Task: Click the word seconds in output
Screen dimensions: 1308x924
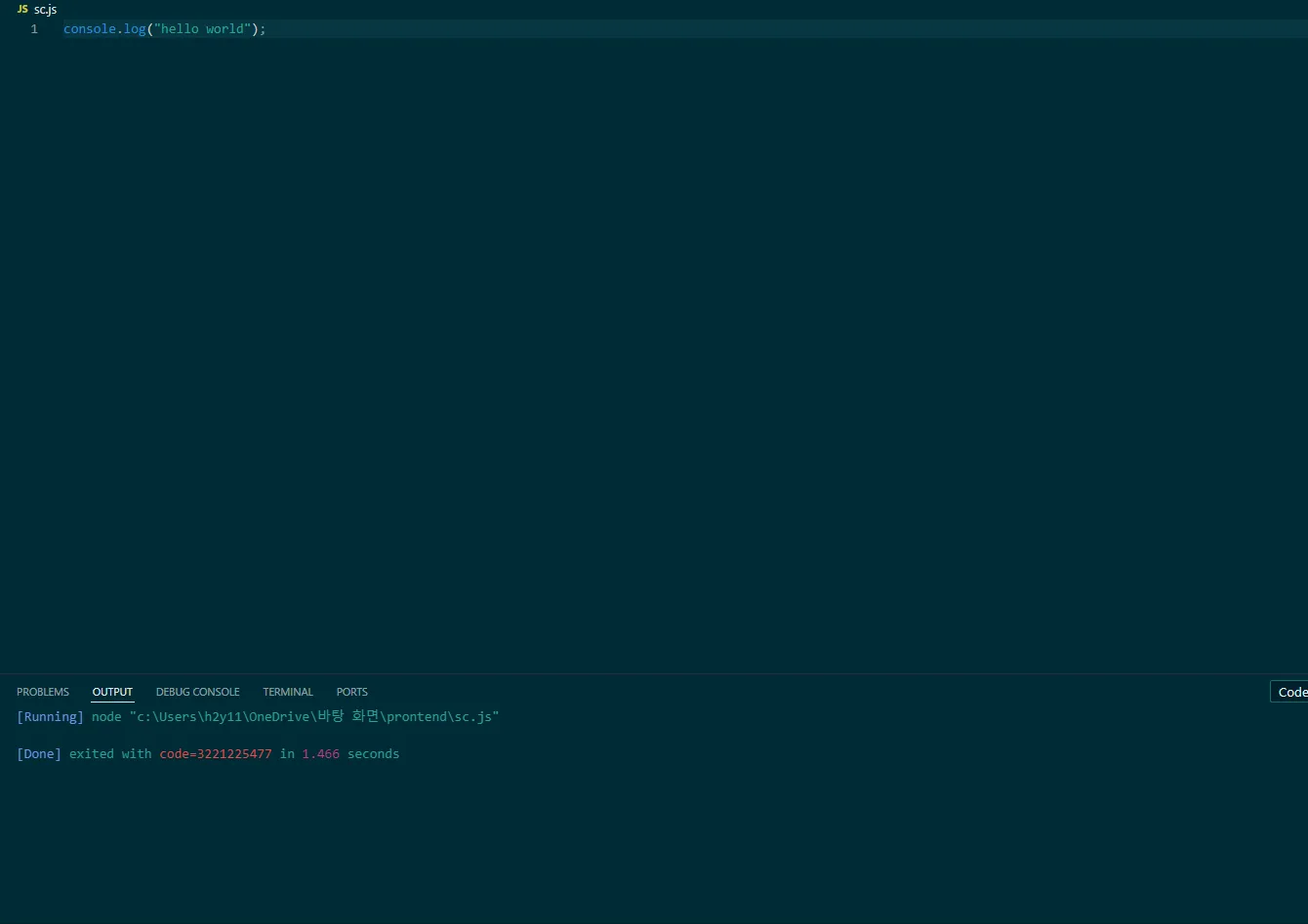Action: click(374, 754)
